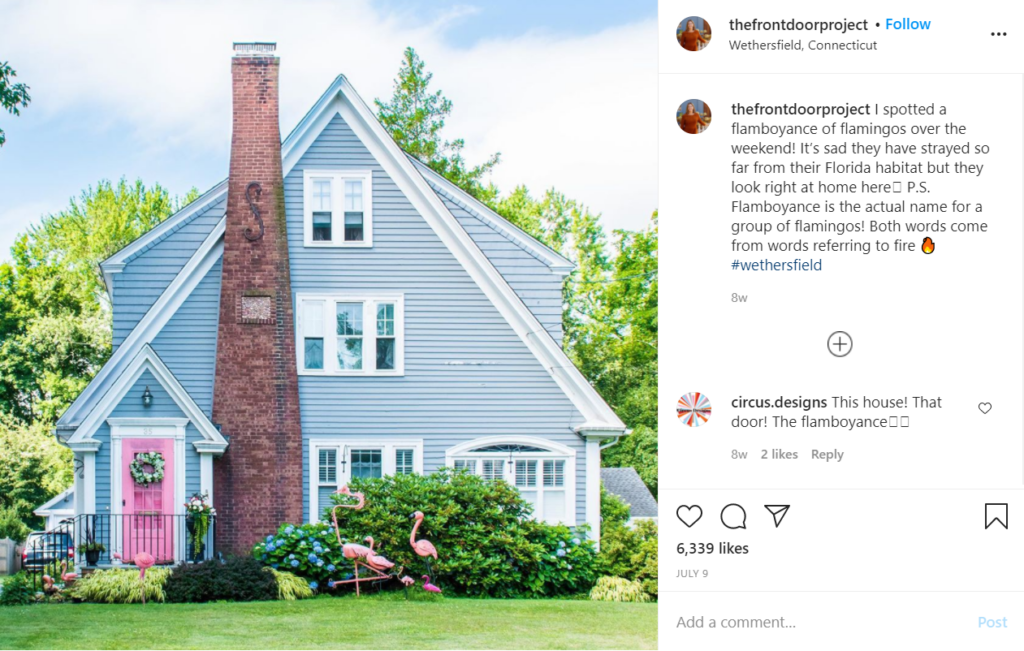Screen dimensions: 1024x651
Task: Save the post with the bookmark icon
Action: 996,516
